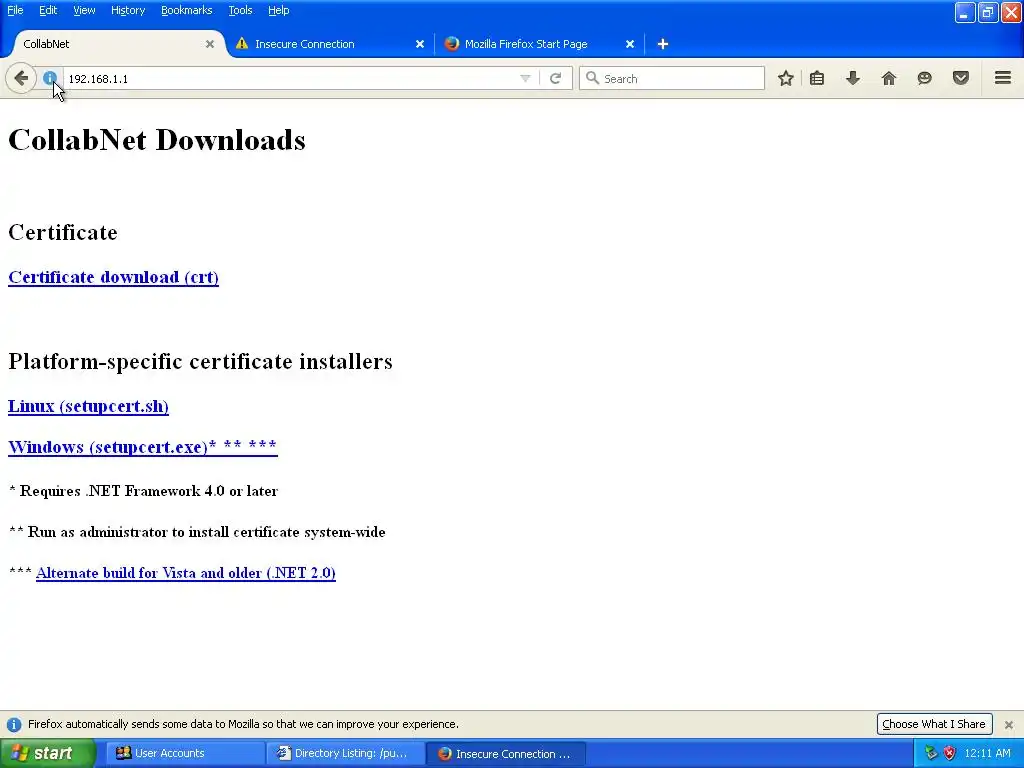Image resolution: width=1024 pixels, height=768 pixels.
Task: Click Run as administrator note text
Action: point(197,532)
